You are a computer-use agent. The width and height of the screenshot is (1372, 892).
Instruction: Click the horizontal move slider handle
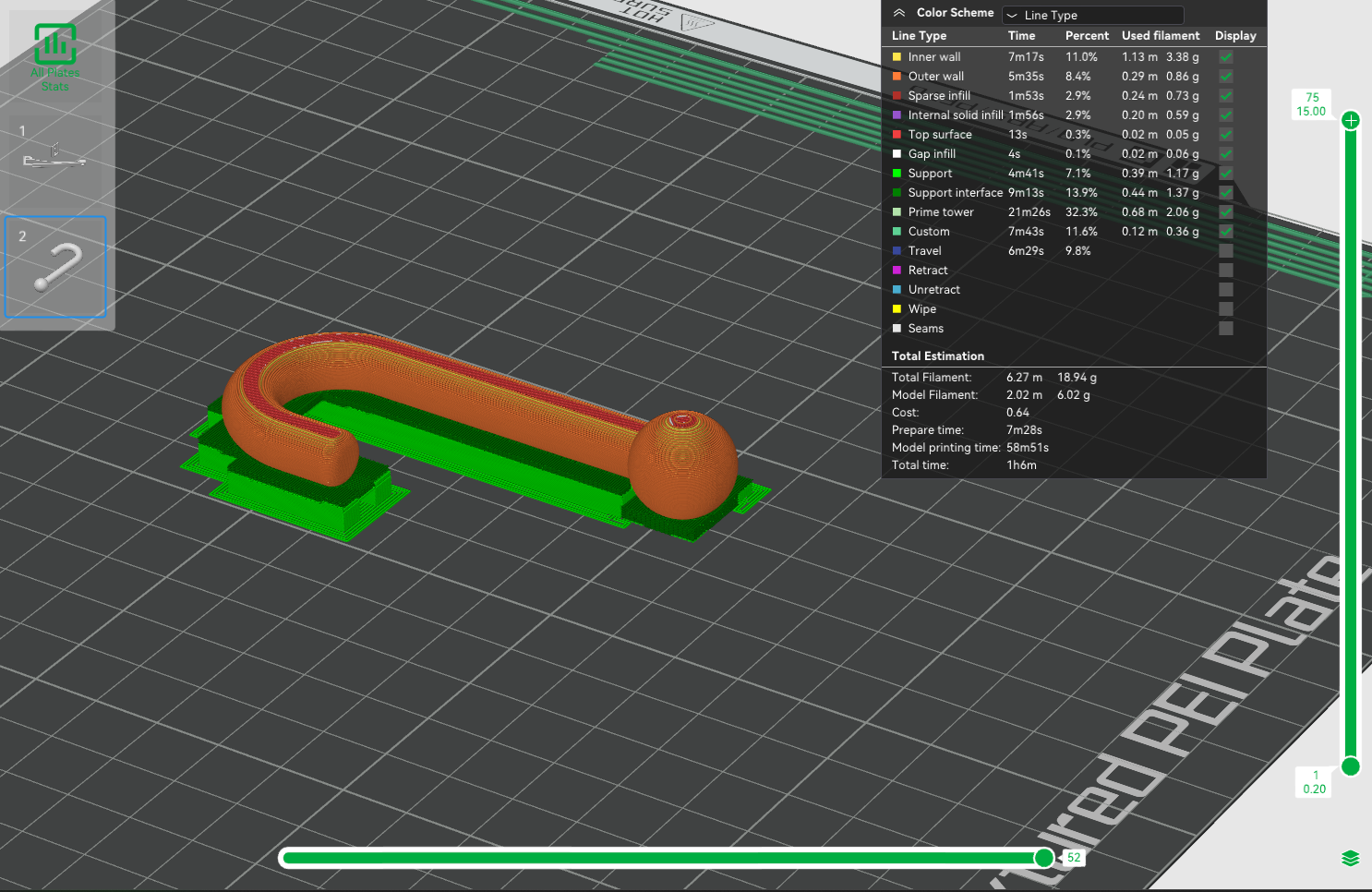click(1043, 858)
